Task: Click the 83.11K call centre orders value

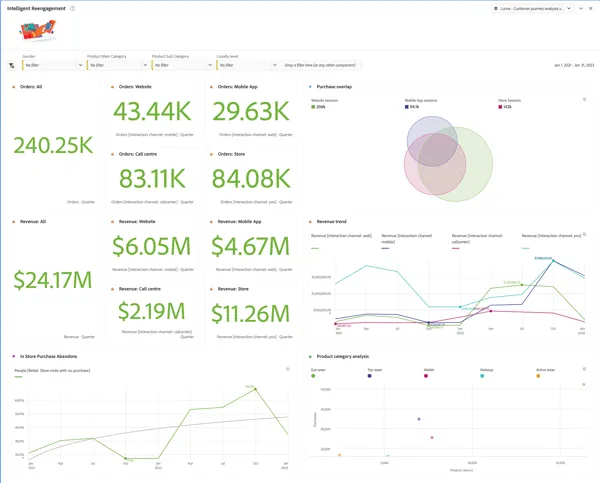Action: point(152,178)
